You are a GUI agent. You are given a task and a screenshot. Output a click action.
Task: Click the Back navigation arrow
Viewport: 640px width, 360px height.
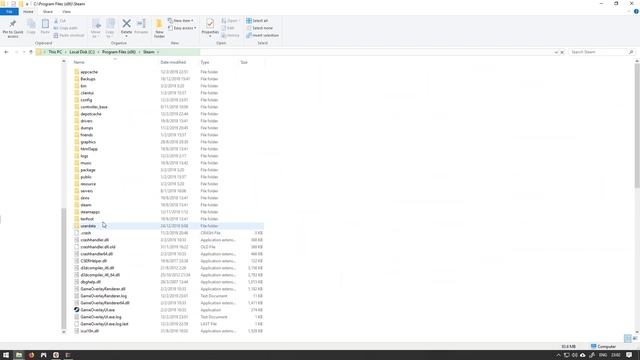click(6, 52)
